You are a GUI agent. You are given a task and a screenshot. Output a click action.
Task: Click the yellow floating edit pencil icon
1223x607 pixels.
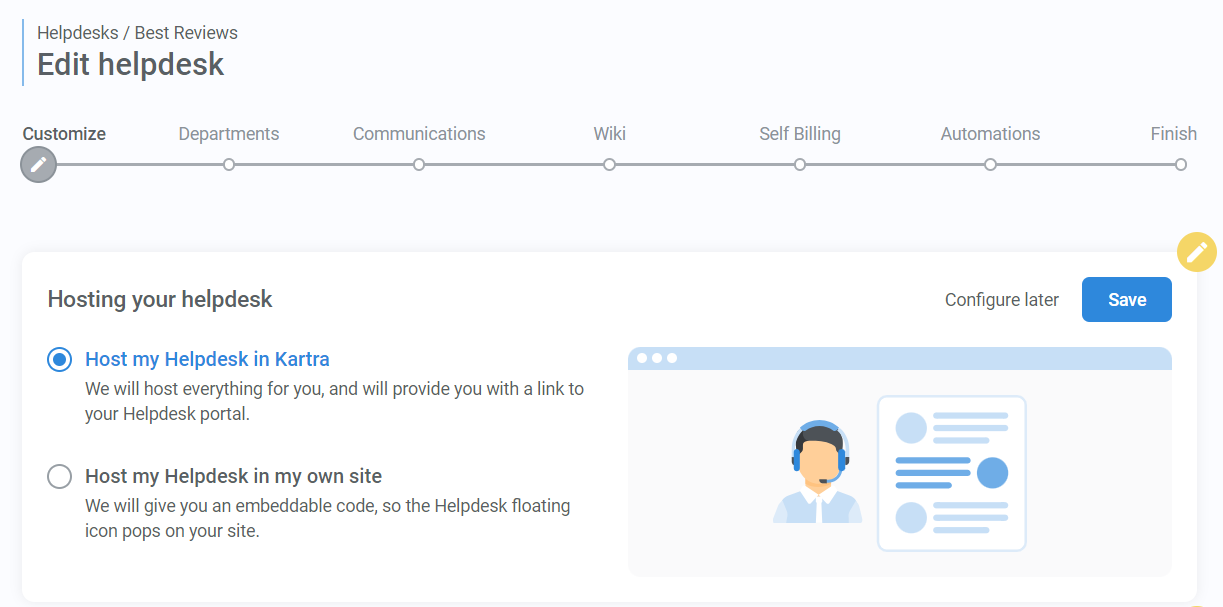point(1196,252)
